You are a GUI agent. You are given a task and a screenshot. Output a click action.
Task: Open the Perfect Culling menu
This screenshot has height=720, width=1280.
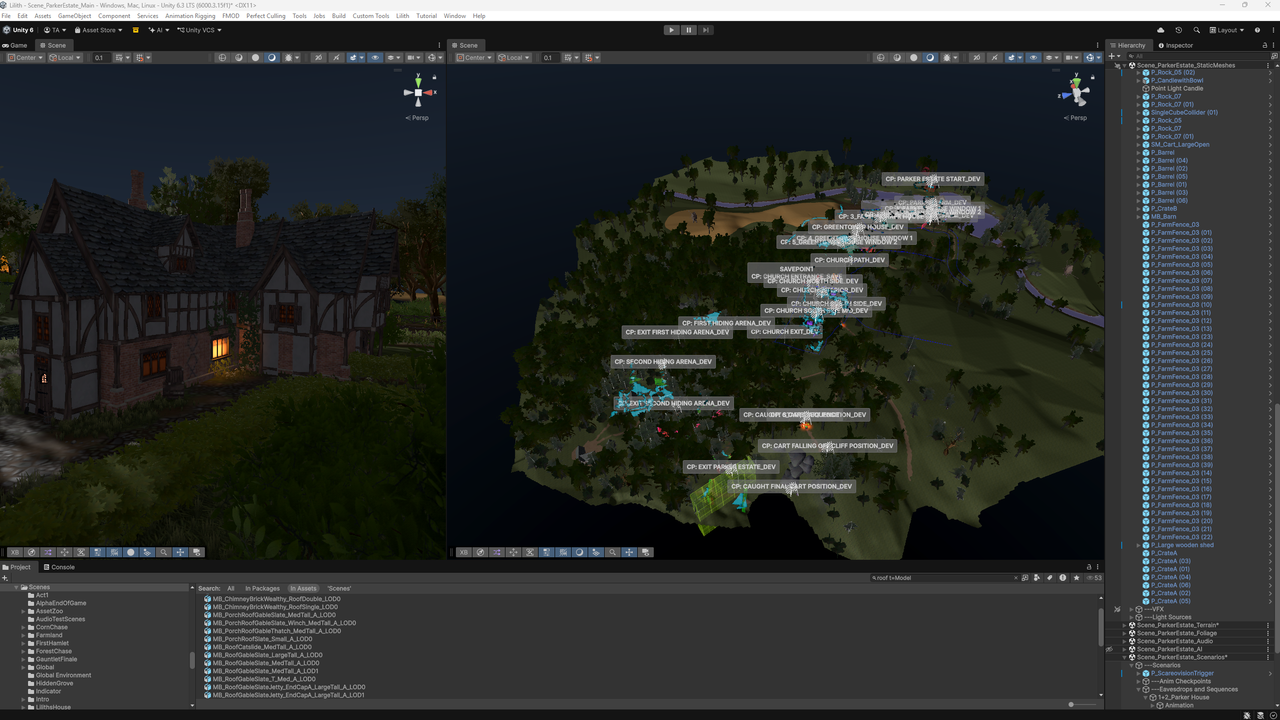pos(266,16)
